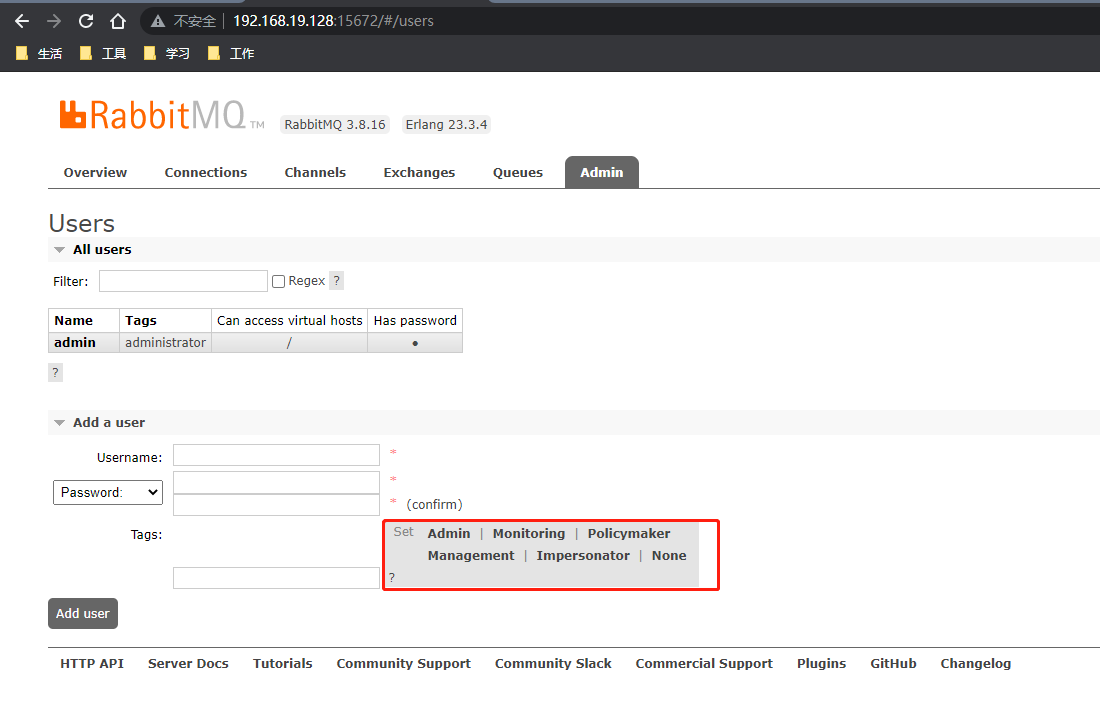Viewport: 1100px width, 713px height.
Task: Open help icon beside tags input
Action: tap(391, 578)
